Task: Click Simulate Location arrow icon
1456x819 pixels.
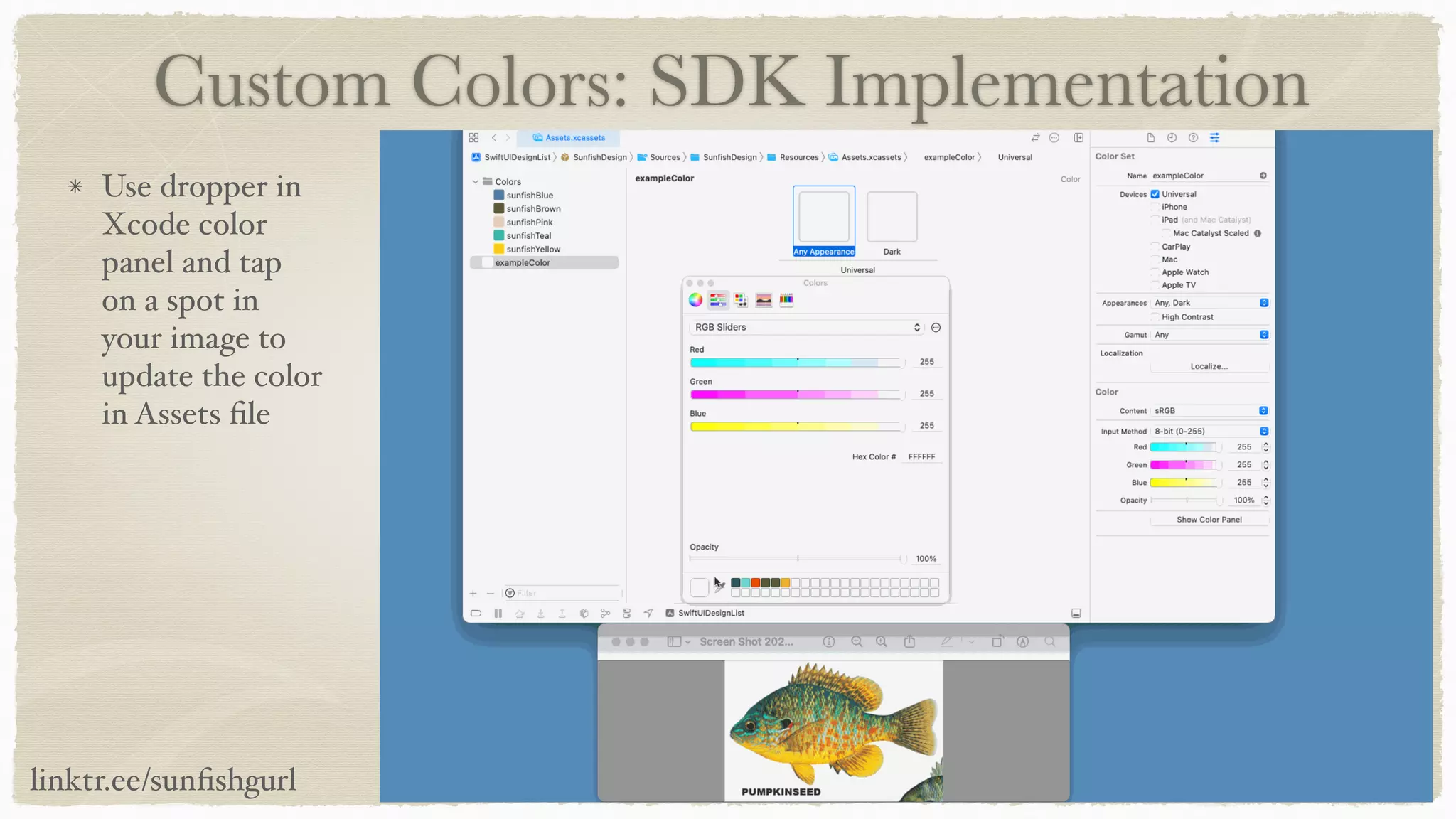Action: pos(648,613)
